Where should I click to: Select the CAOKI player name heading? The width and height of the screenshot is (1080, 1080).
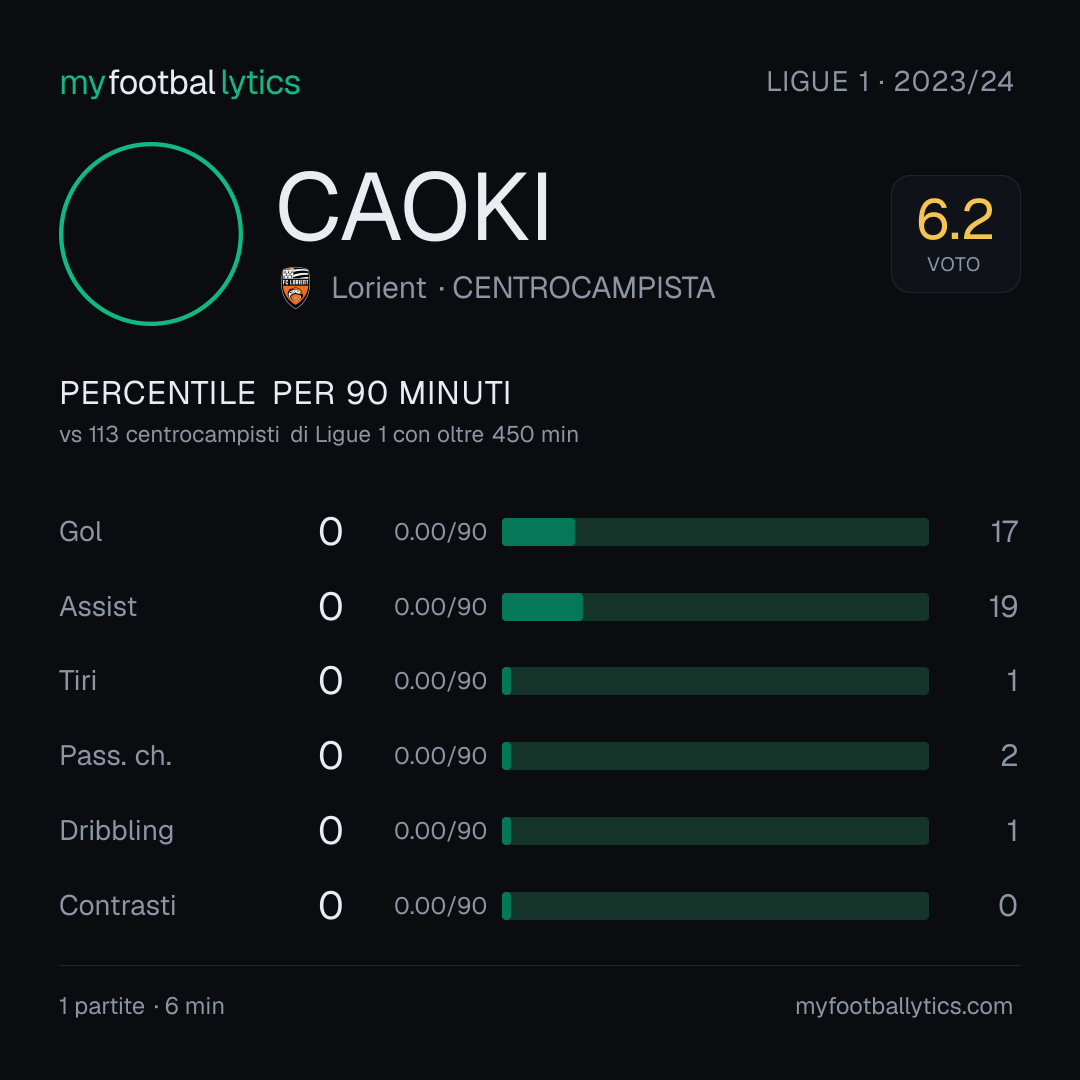coord(413,207)
